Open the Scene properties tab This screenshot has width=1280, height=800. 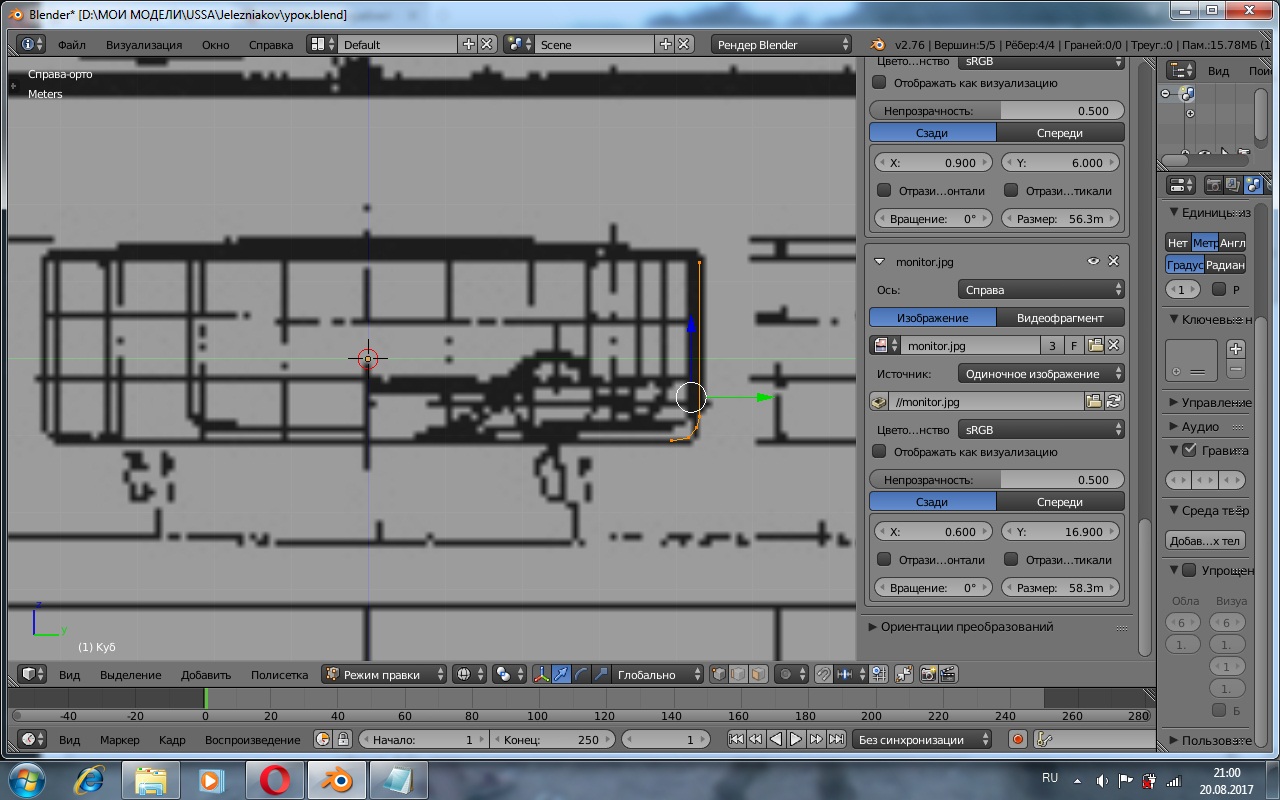(x=1253, y=185)
